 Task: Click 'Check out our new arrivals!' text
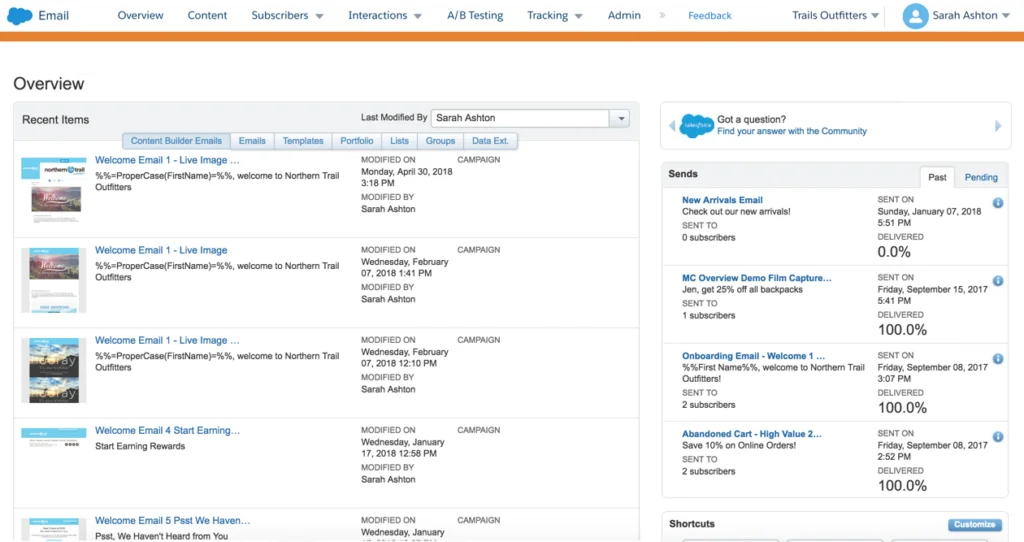point(736,212)
